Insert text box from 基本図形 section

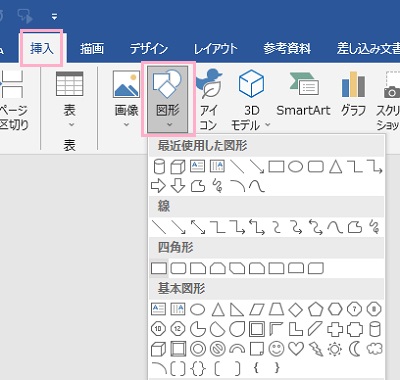click(158, 309)
